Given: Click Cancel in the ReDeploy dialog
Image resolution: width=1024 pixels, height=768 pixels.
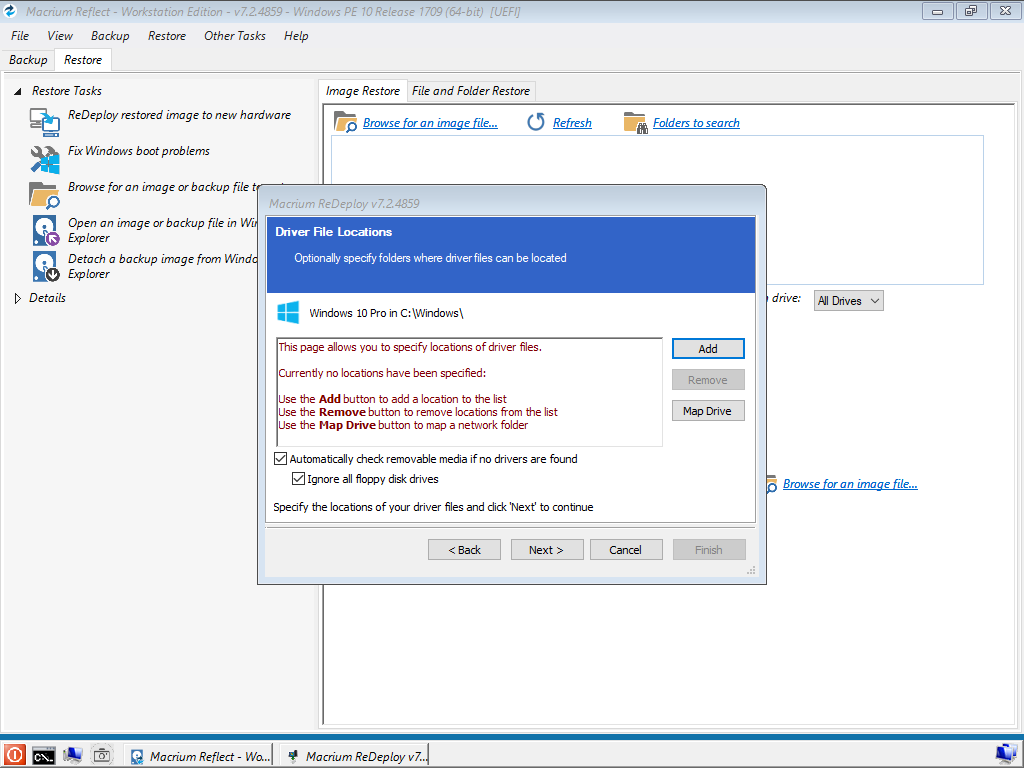Looking at the screenshot, I should [x=626, y=550].
